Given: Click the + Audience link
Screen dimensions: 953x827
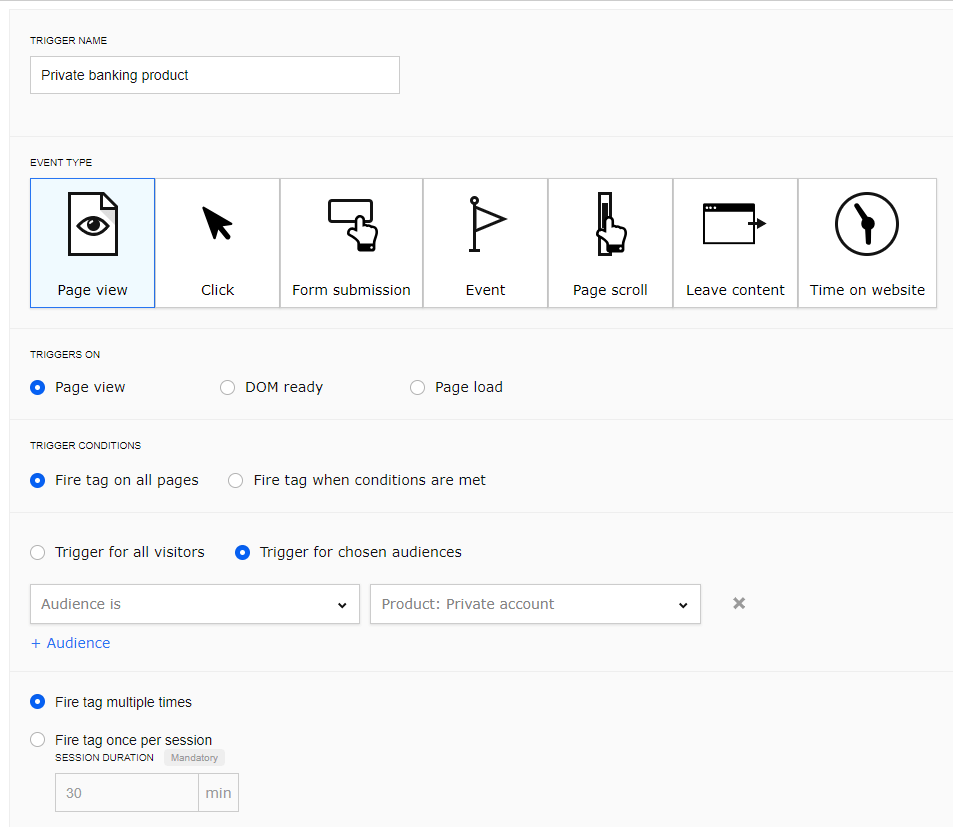Looking at the screenshot, I should tap(71, 643).
